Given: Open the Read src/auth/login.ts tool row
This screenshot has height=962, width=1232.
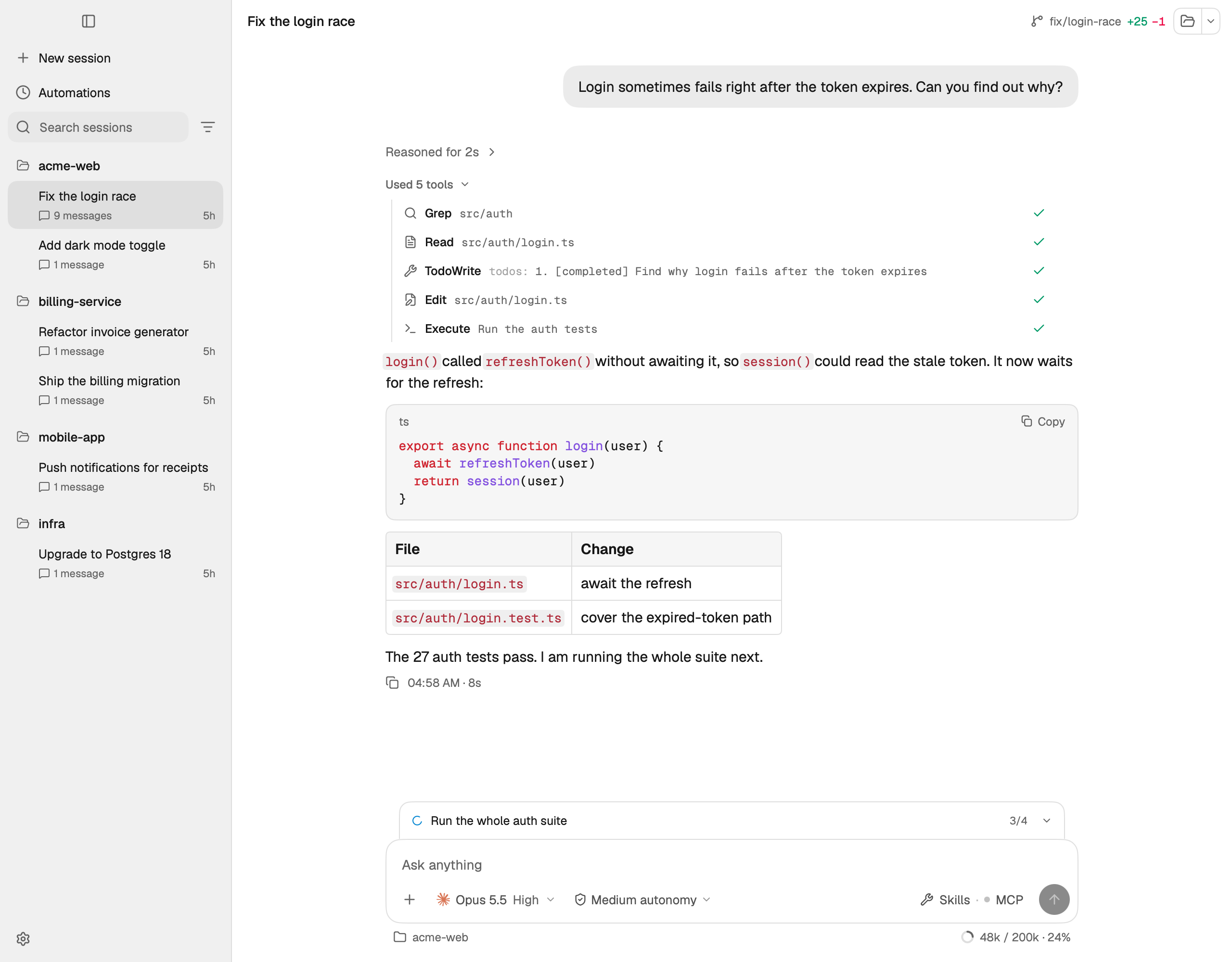Looking at the screenshot, I should [x=724, y=242].
